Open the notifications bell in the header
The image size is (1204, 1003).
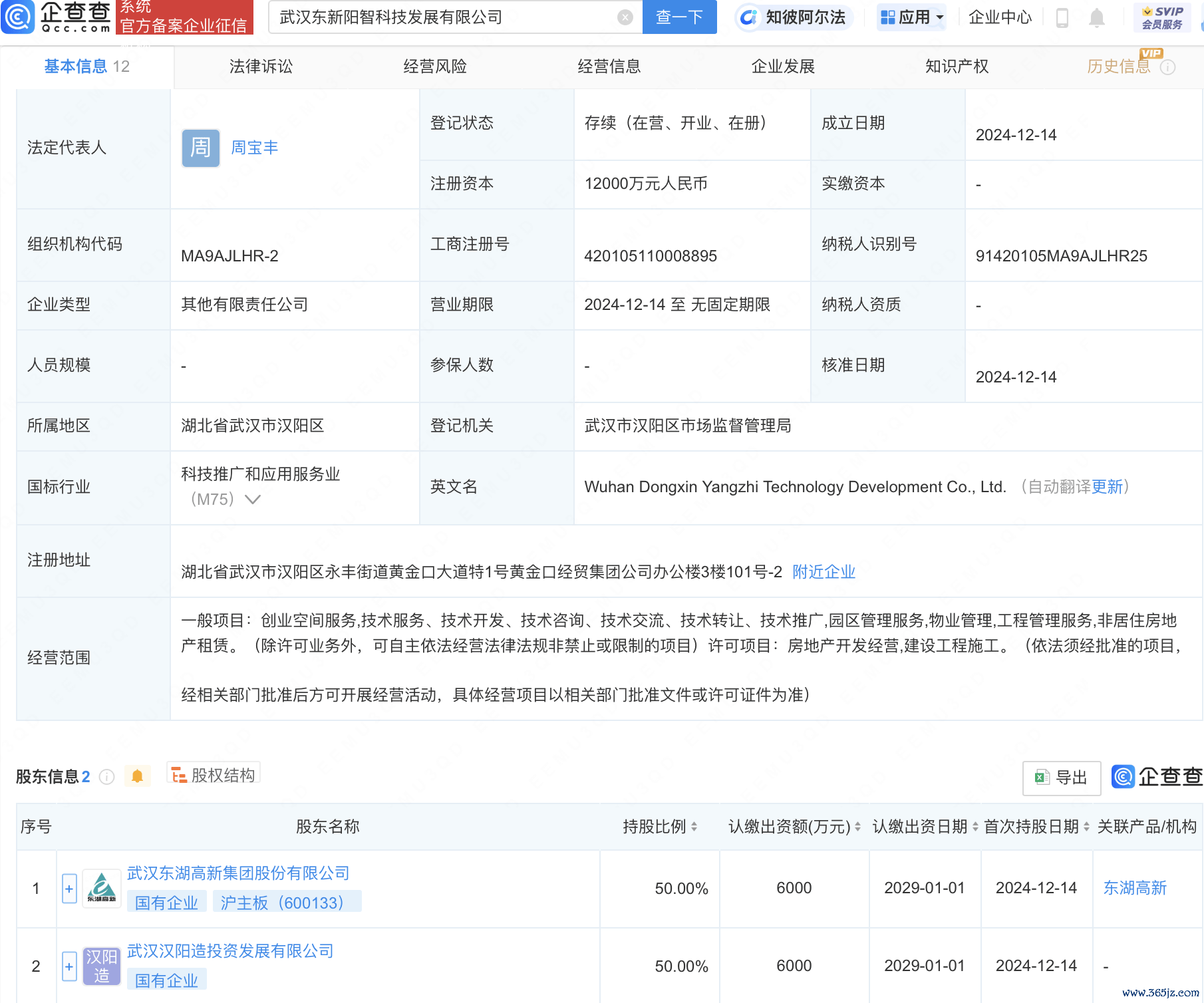click(1097, 17)
